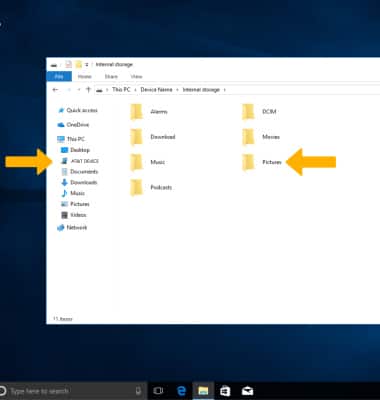Viewport: 380px width, 400px height.
Task: Open Customize Quick Access Toolbar dropdown
Action: coord(87,64)
